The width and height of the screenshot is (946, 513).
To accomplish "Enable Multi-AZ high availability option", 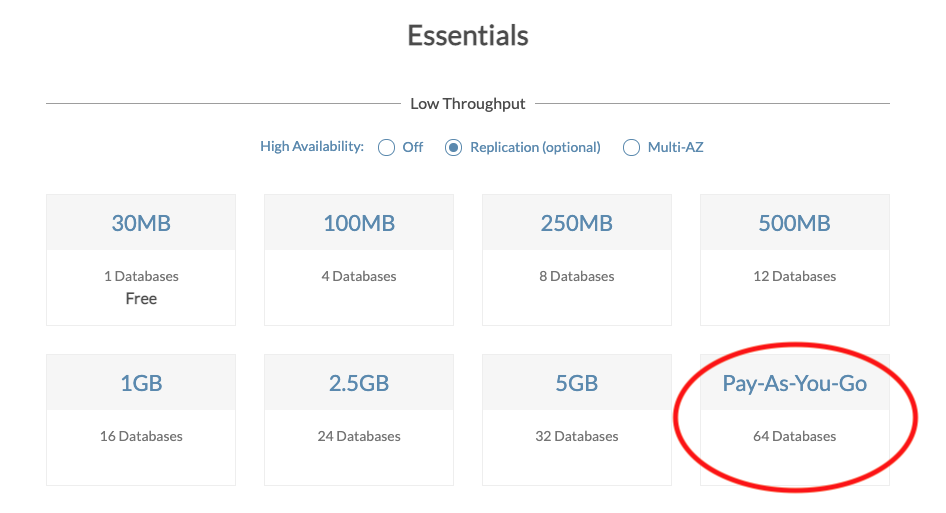I will tap(631, 148).
